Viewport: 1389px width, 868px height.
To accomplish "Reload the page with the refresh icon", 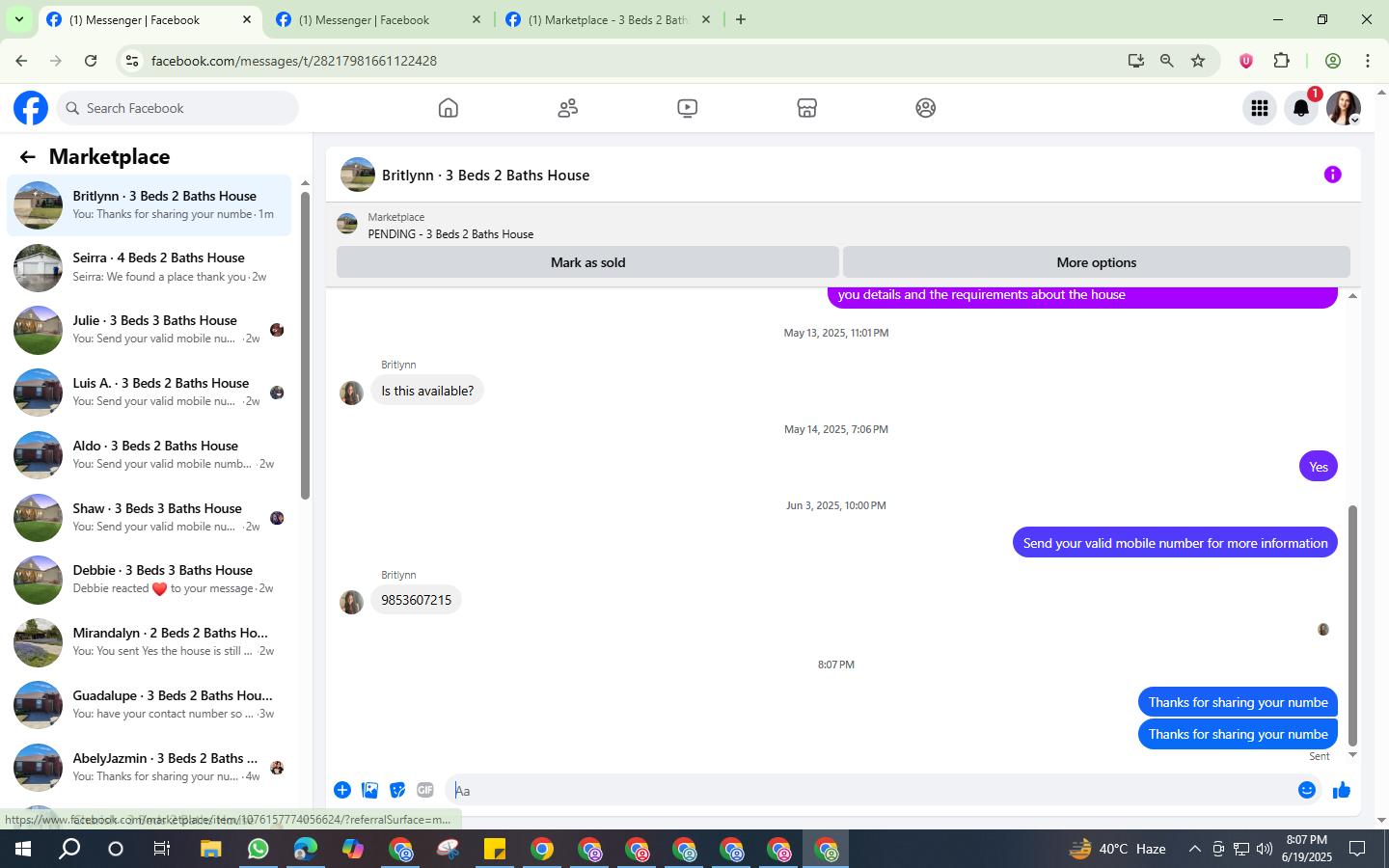I will pyautogui.click(x=91, y=61).
